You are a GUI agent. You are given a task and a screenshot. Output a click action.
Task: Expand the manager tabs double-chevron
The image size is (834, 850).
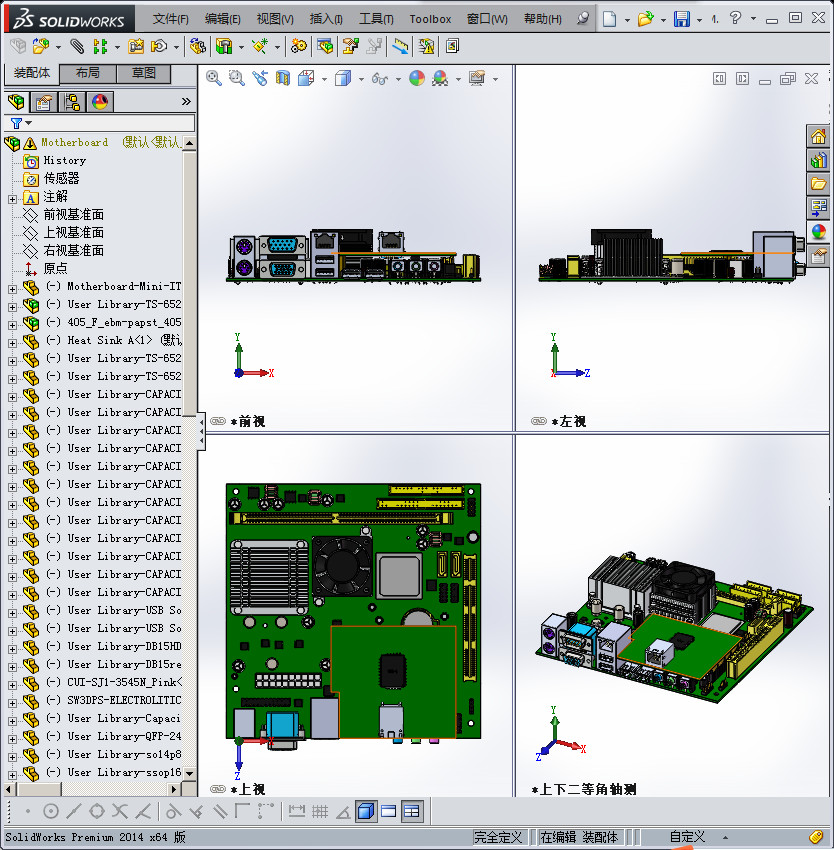pos(186,101)
